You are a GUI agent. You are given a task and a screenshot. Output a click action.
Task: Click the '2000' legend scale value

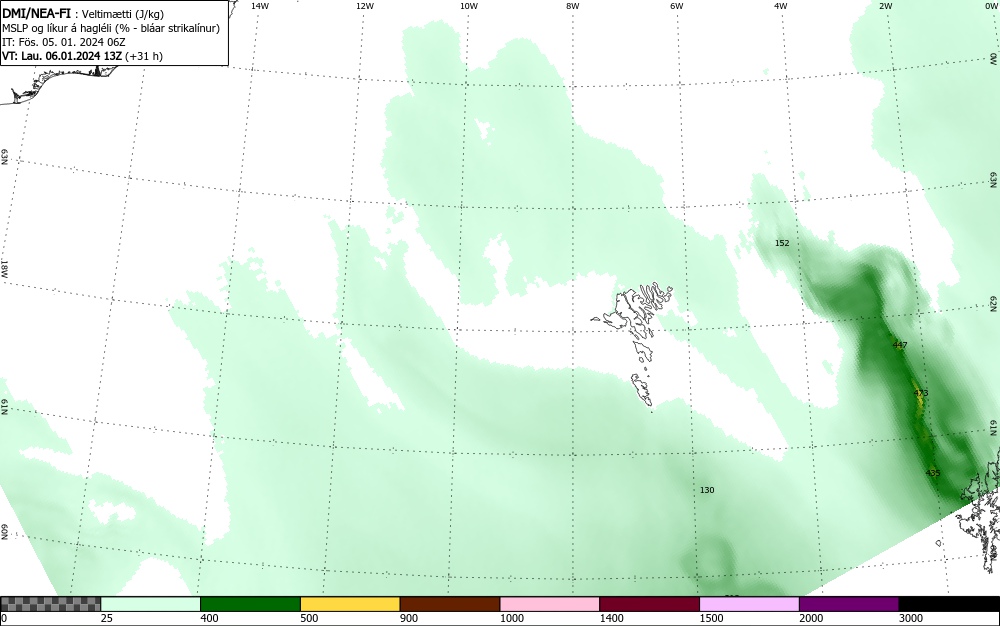pyautogui.click(x=811, y=618)
